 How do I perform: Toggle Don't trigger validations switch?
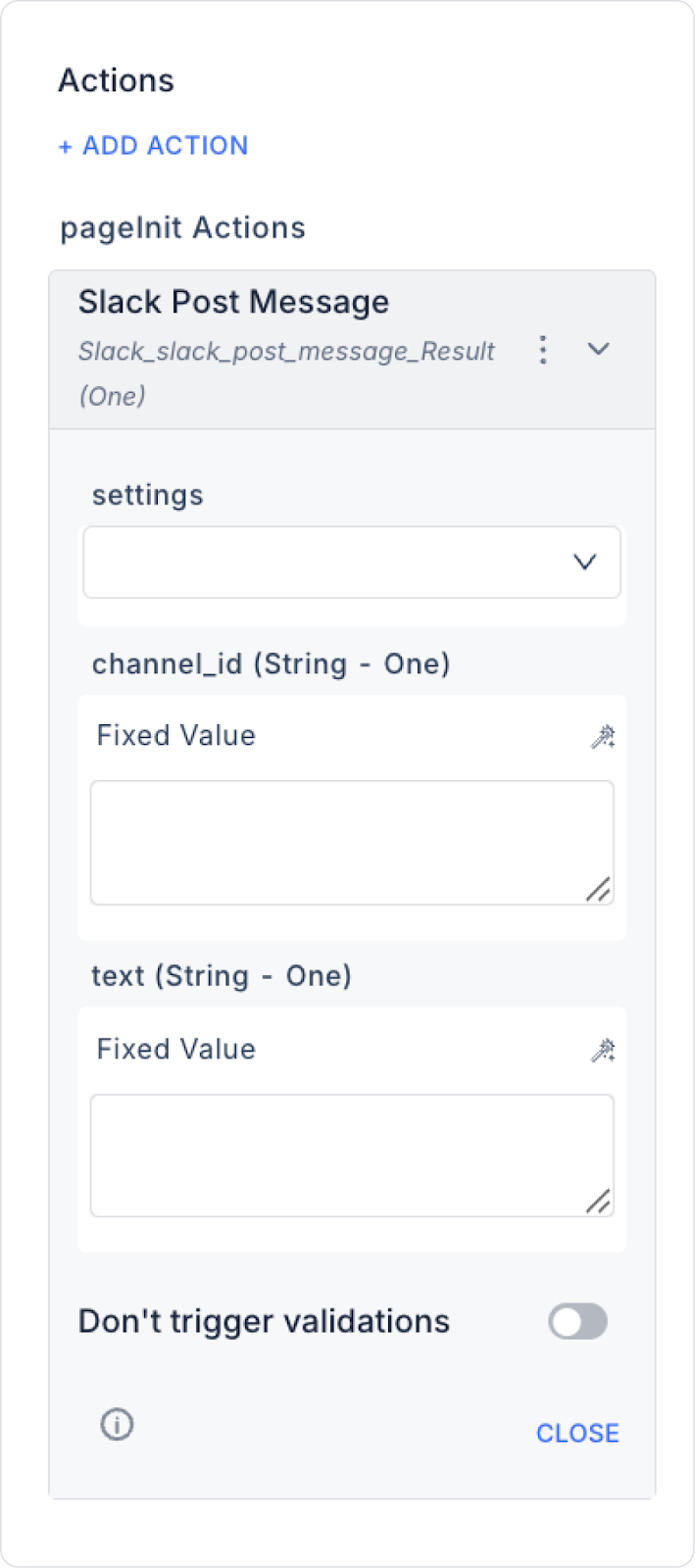click(x=577, y=1322)
